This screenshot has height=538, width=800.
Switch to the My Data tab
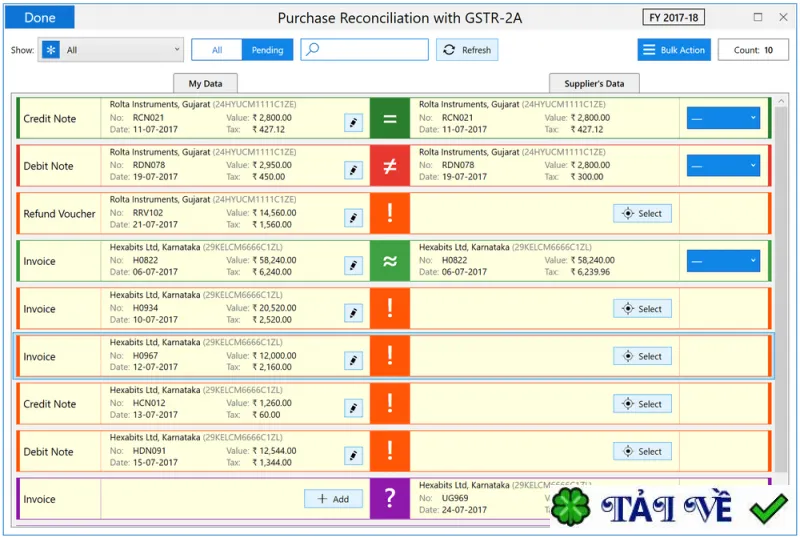pos(205,83)
